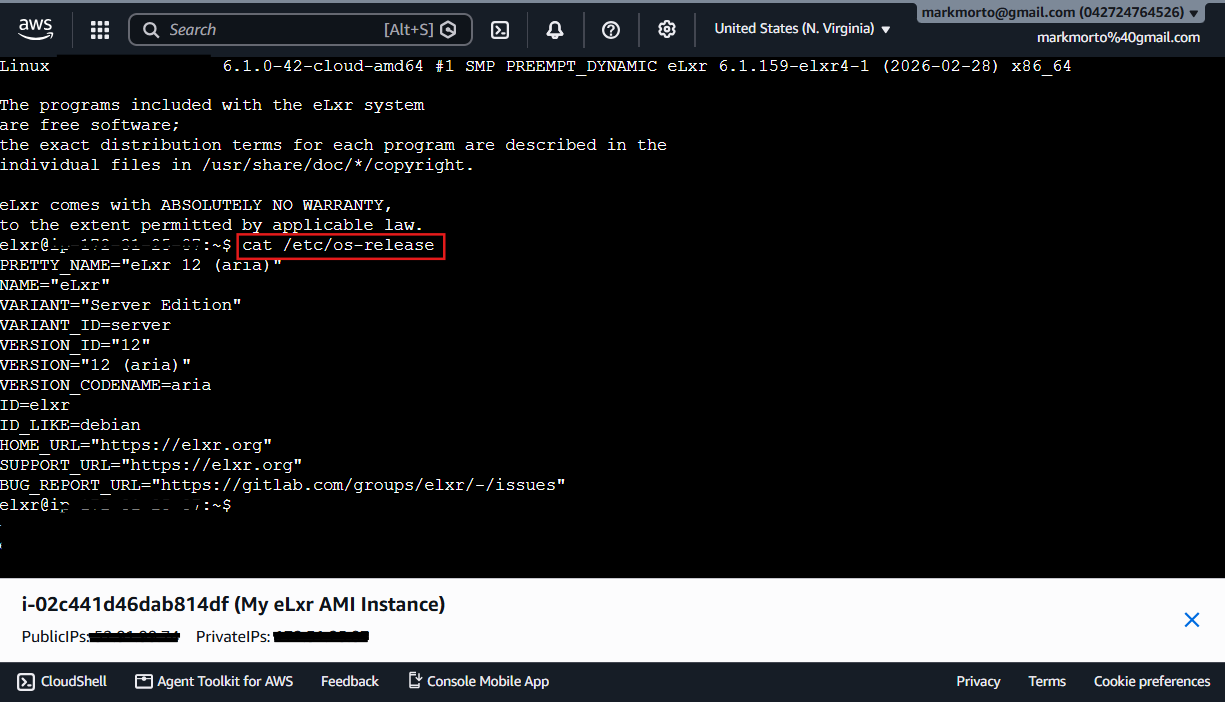Click the Console Mobile App phone icon
The width and height of the screenshot is (1225, 702).
[x=415, y=681]
